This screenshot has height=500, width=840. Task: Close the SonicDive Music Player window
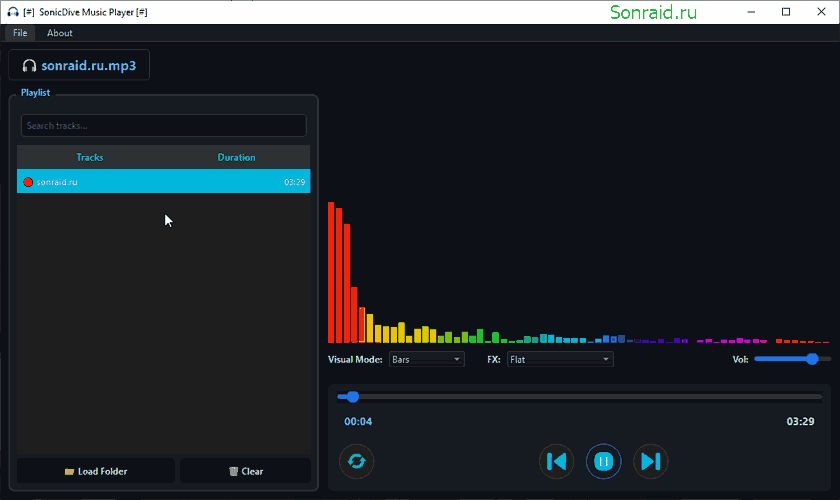821,12
